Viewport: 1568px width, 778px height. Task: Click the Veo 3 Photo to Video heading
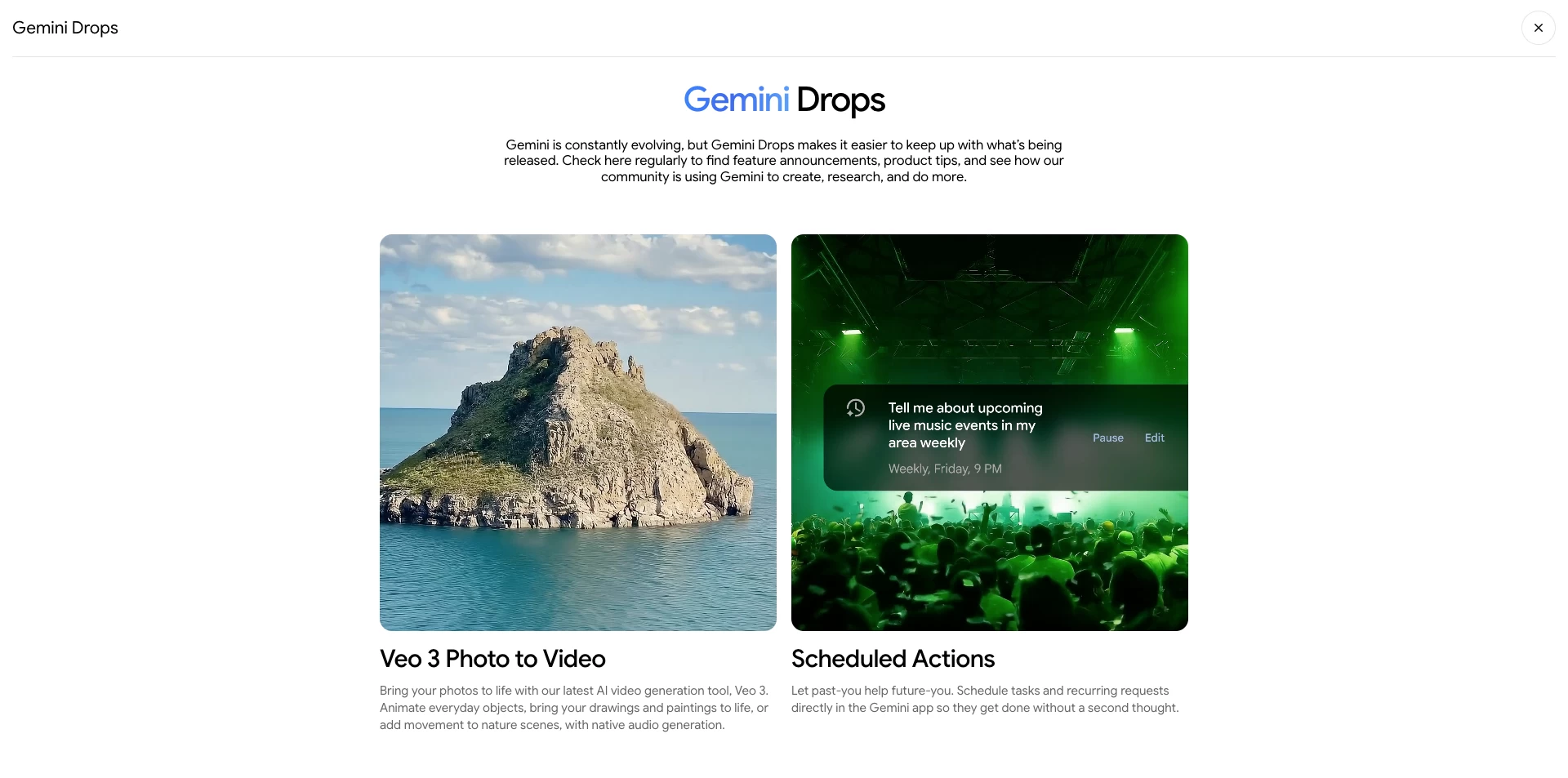492,659
